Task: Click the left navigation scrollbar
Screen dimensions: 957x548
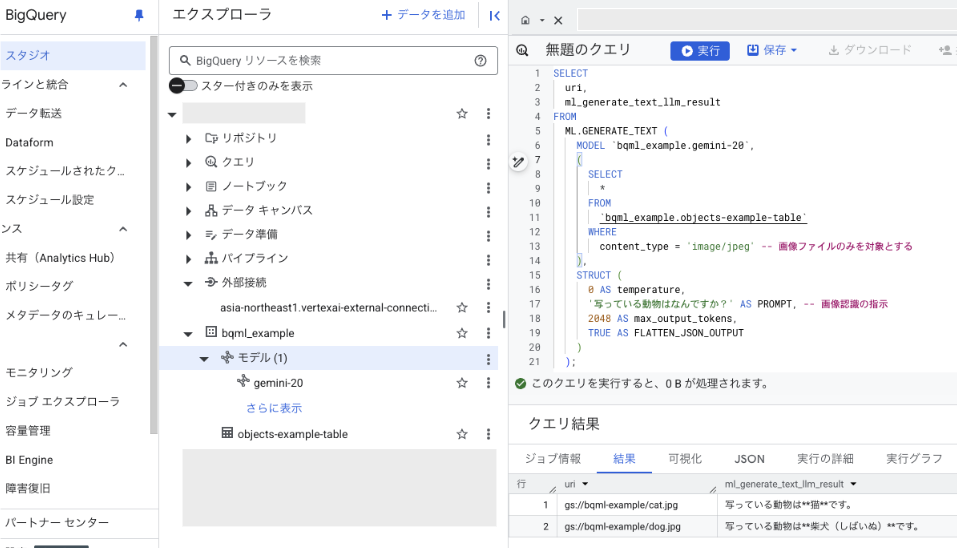Action: tap(154, 235)
